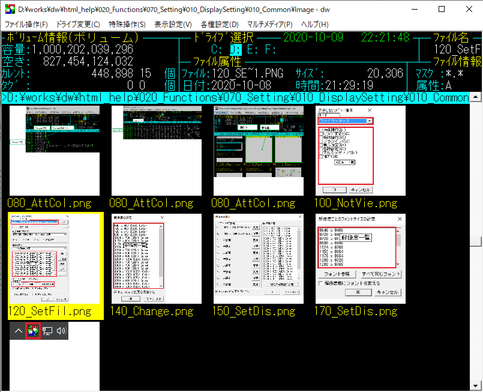Image resolution: width=483 pixels, height=392 pixels.
Task: Click the dw application icon in title bar
Action: 10,9
